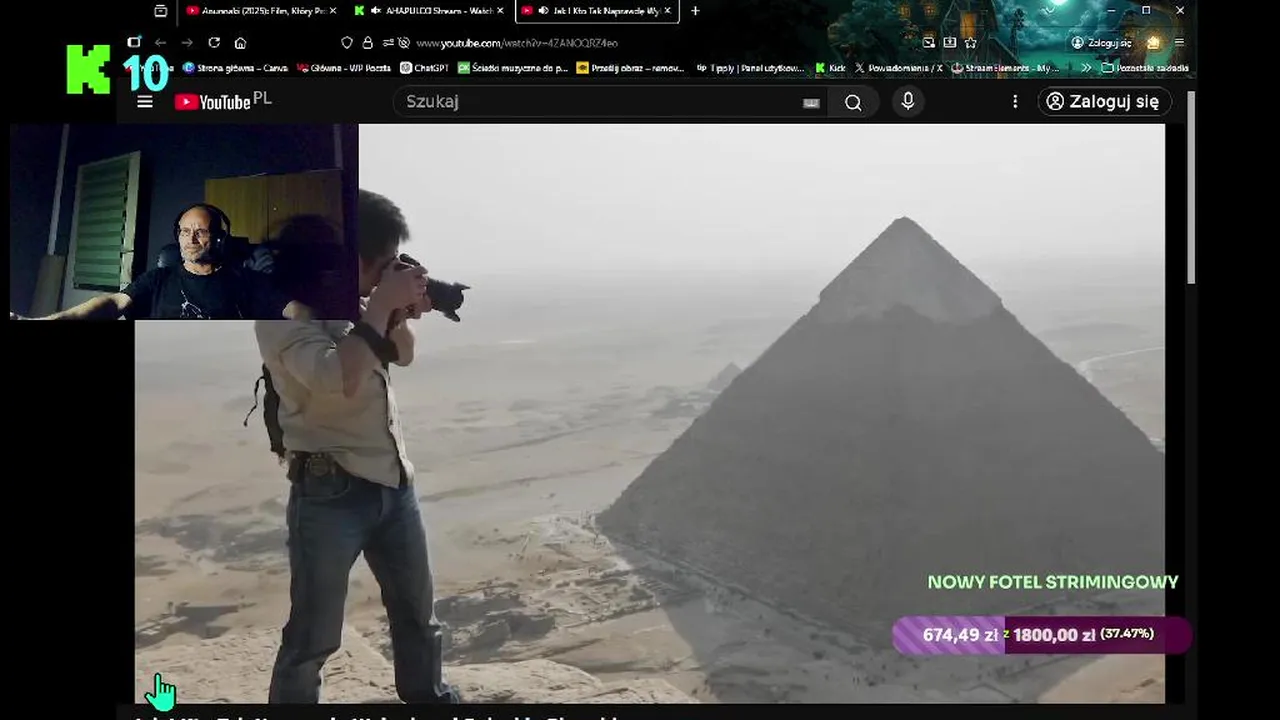Go back with the browser back arrow

click(160, 43)
